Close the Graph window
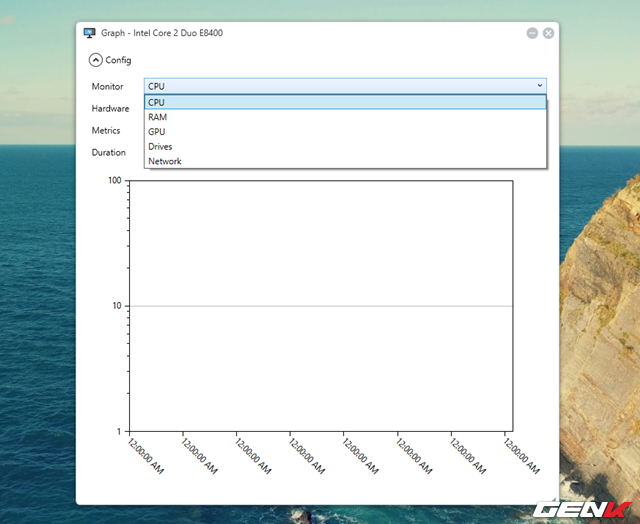The width and height of the screenshot is (640, 524). click(x=549, y=33)
